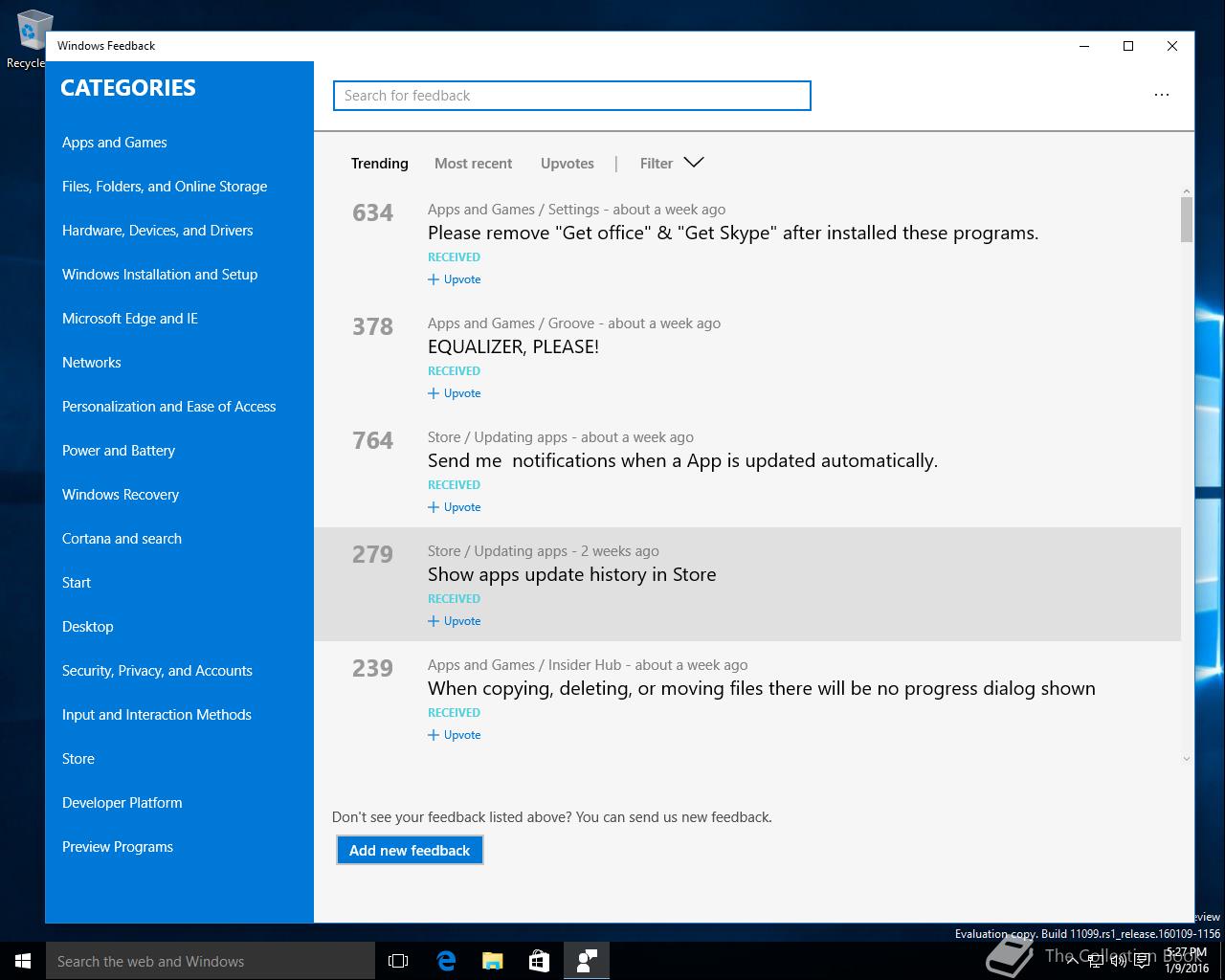1225x980 pixels.
Task: Open Security, Privacy, and Accounts category
Action: coord(157,671)
